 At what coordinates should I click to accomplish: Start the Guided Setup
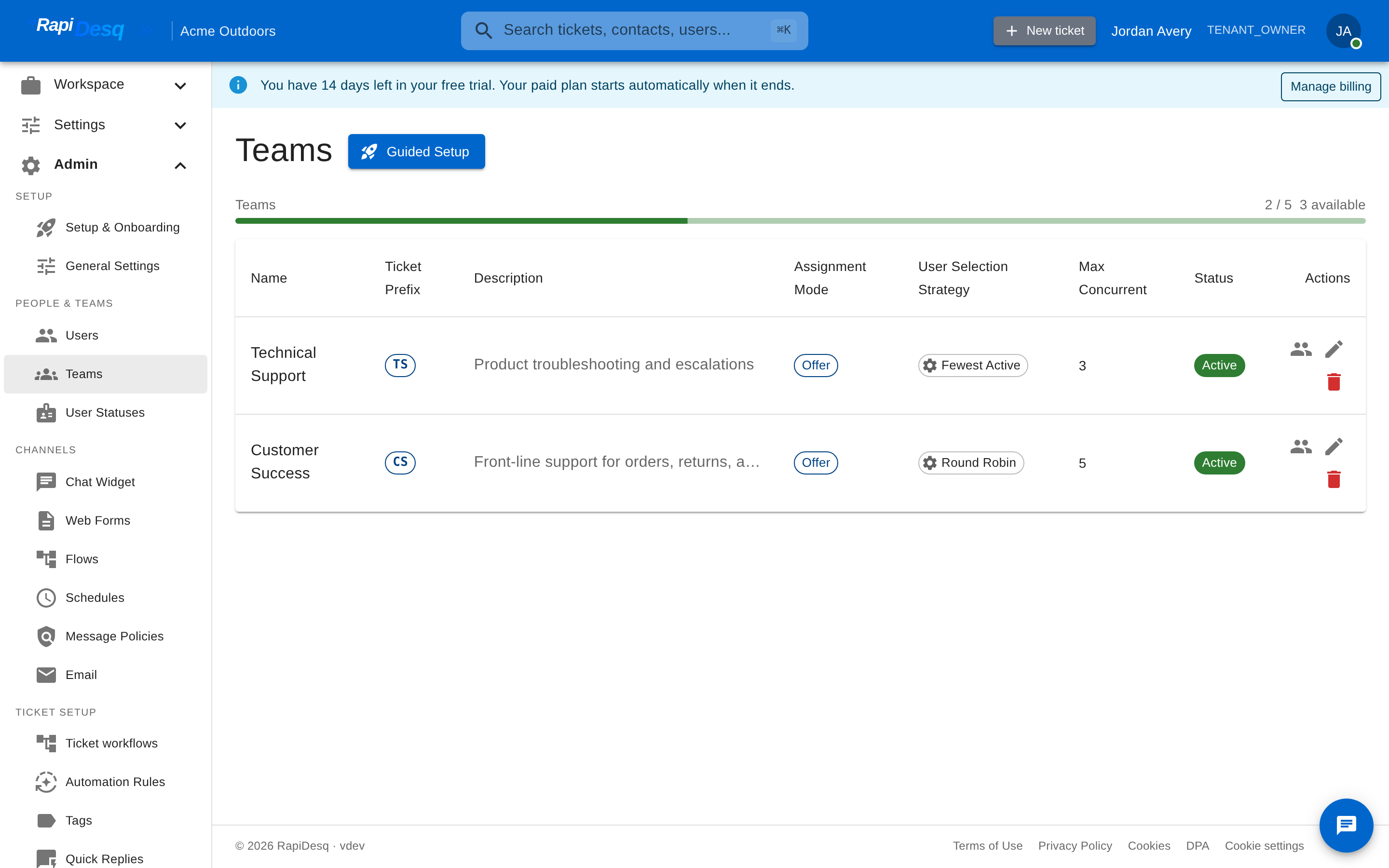pyautogui.click(x=416, y=151)
